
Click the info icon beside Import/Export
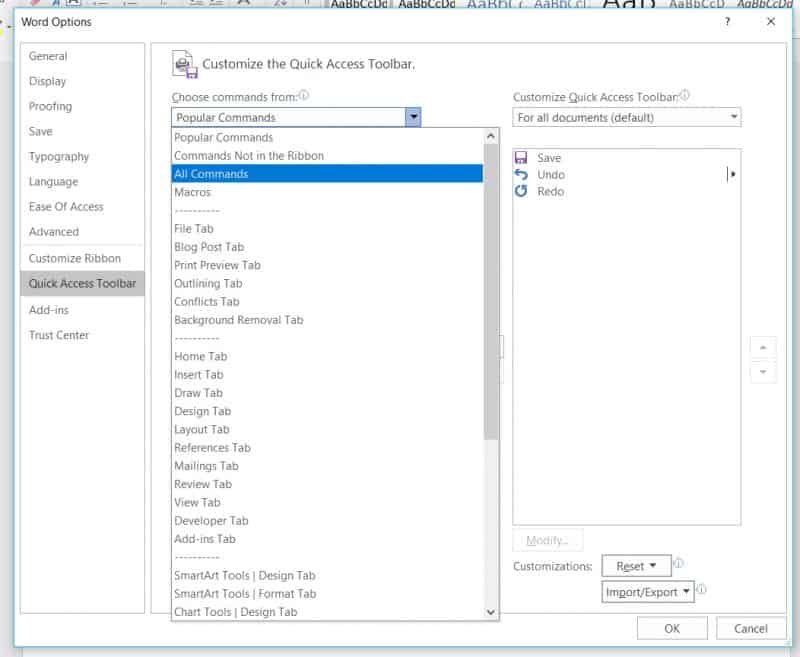pos(703,591)
